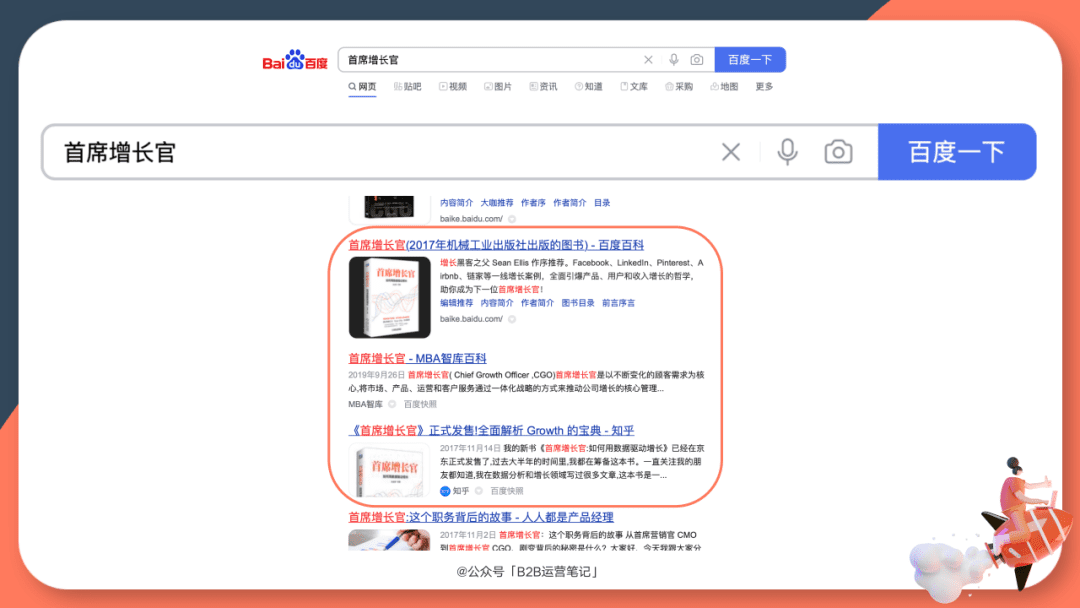1080x608 pixels.
Task: Open 图书目录 sublink
Action: click(578, 303)
